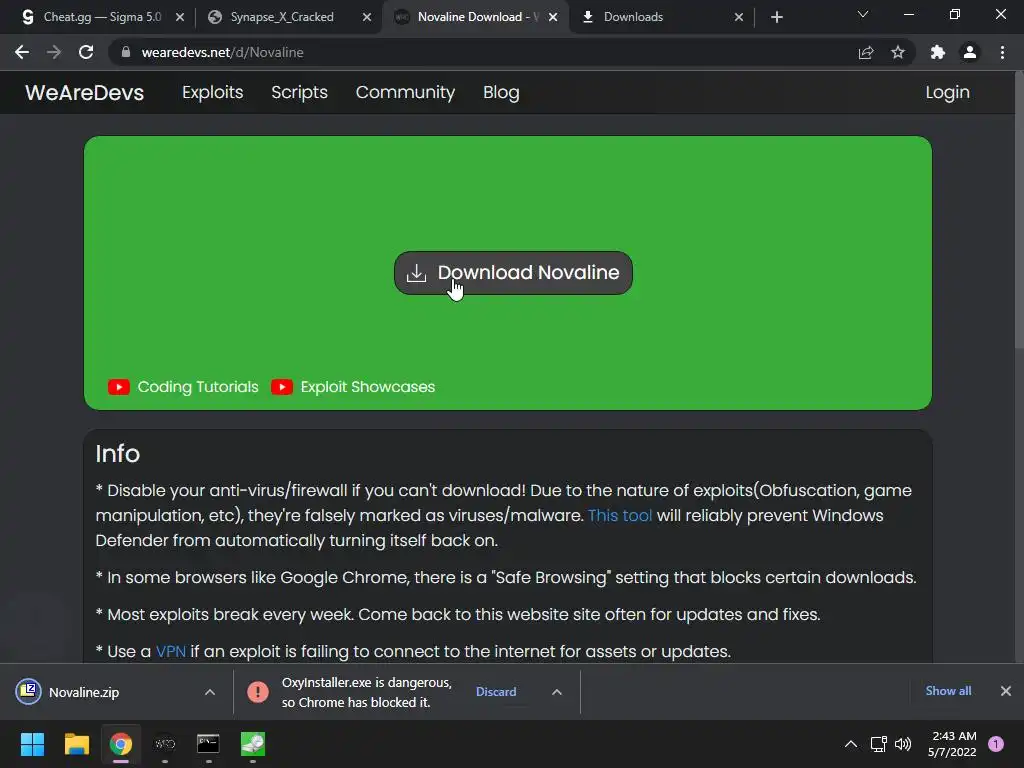Expand options chevron for OxyInstaller.exe
The width and height of the screenshot is (1024, 768).
[556, 692]
